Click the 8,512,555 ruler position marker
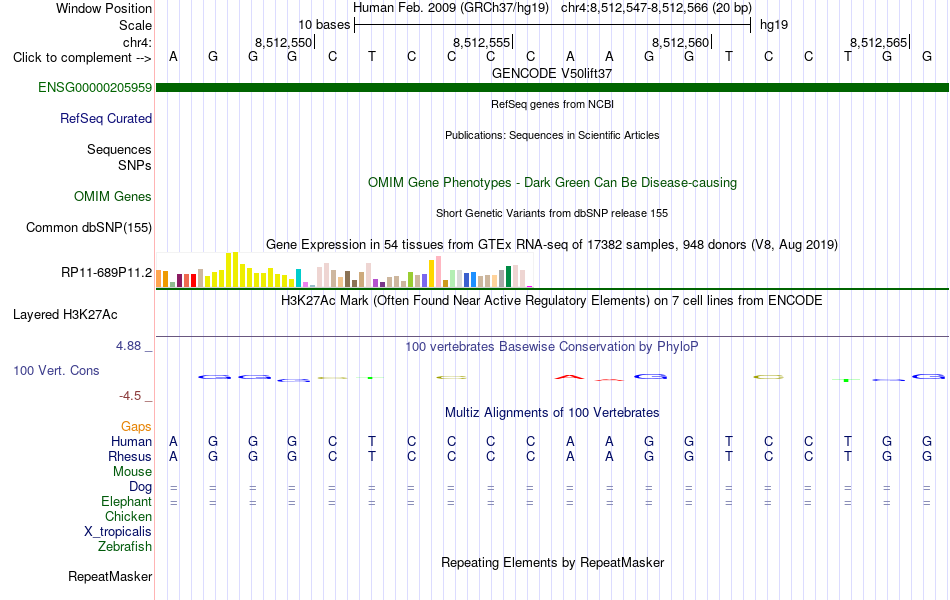The width and height of the screenshot is (950, 600). pyautogui.click(x=482, y=42)
